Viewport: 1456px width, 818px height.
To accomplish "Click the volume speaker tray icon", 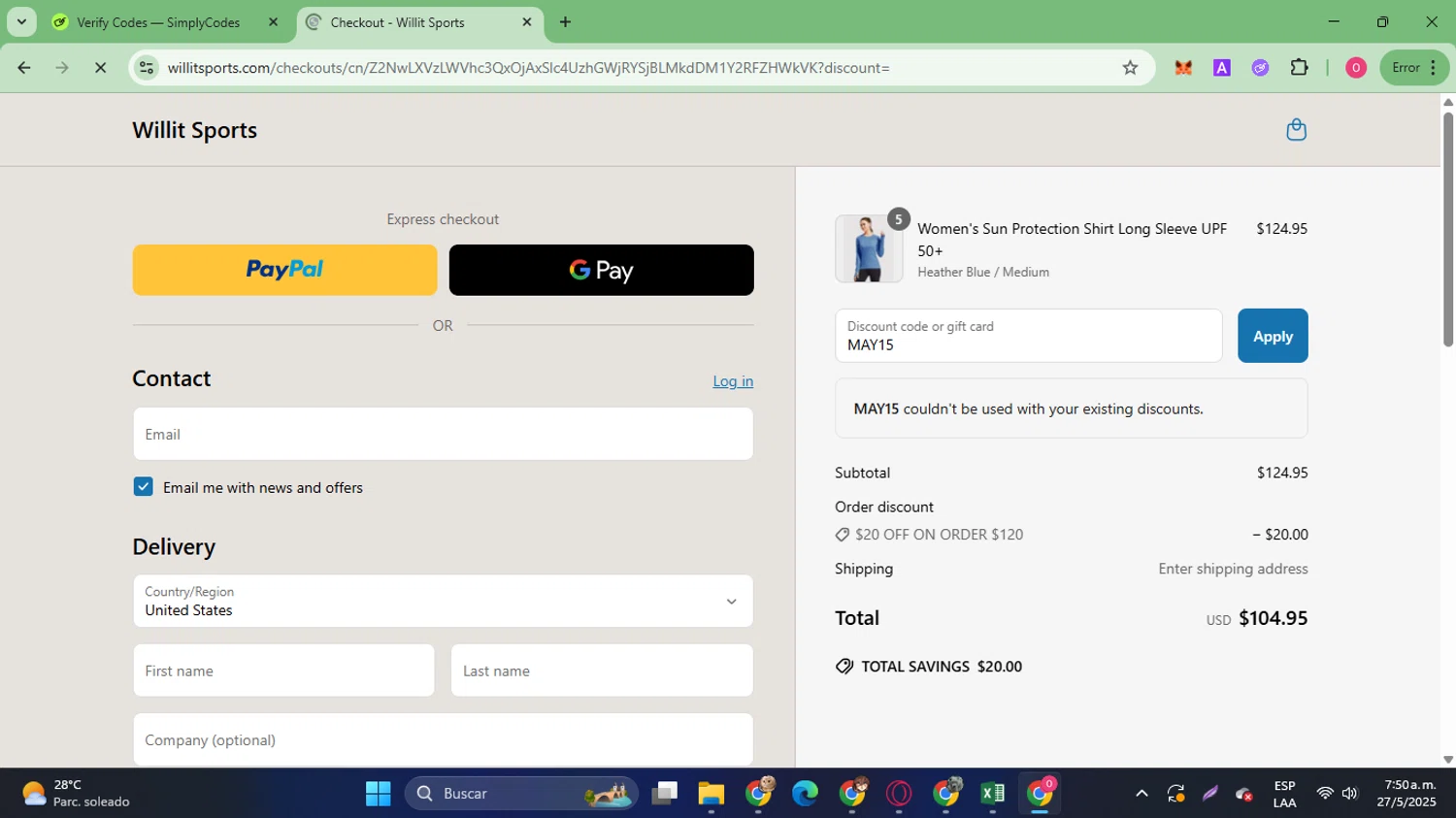I will pyautogui.click(x=1349, y=794).
